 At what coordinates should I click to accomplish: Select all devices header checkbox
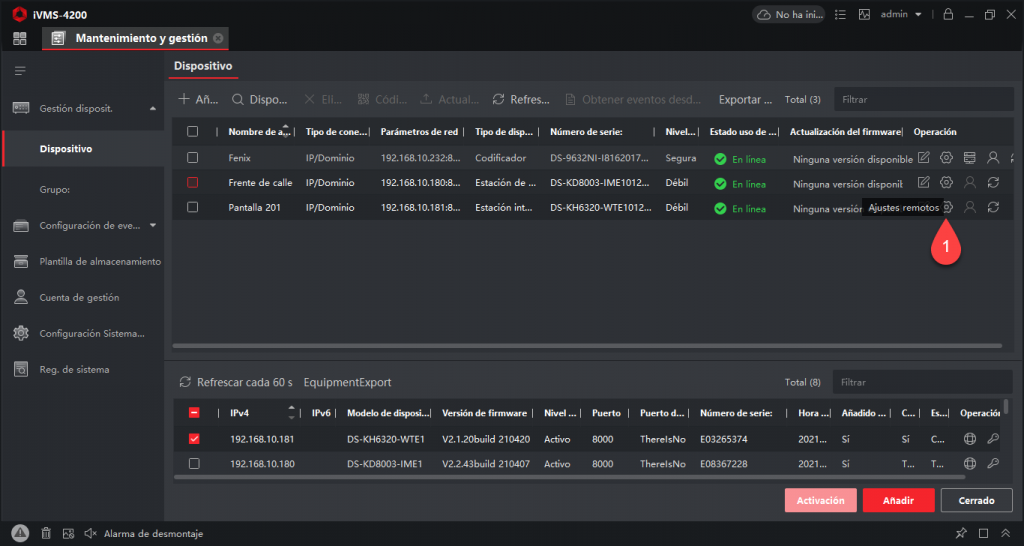pos(192,131)
